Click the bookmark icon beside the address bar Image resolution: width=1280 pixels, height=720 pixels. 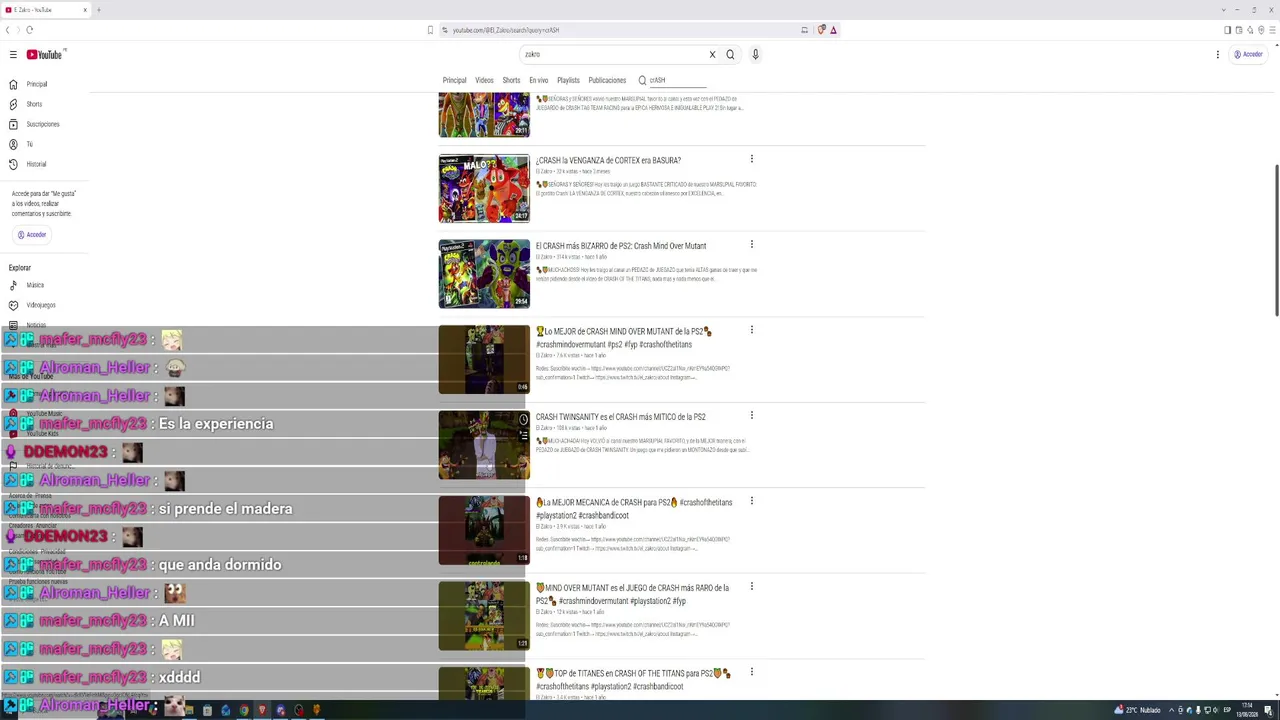(x=430, y=30)
